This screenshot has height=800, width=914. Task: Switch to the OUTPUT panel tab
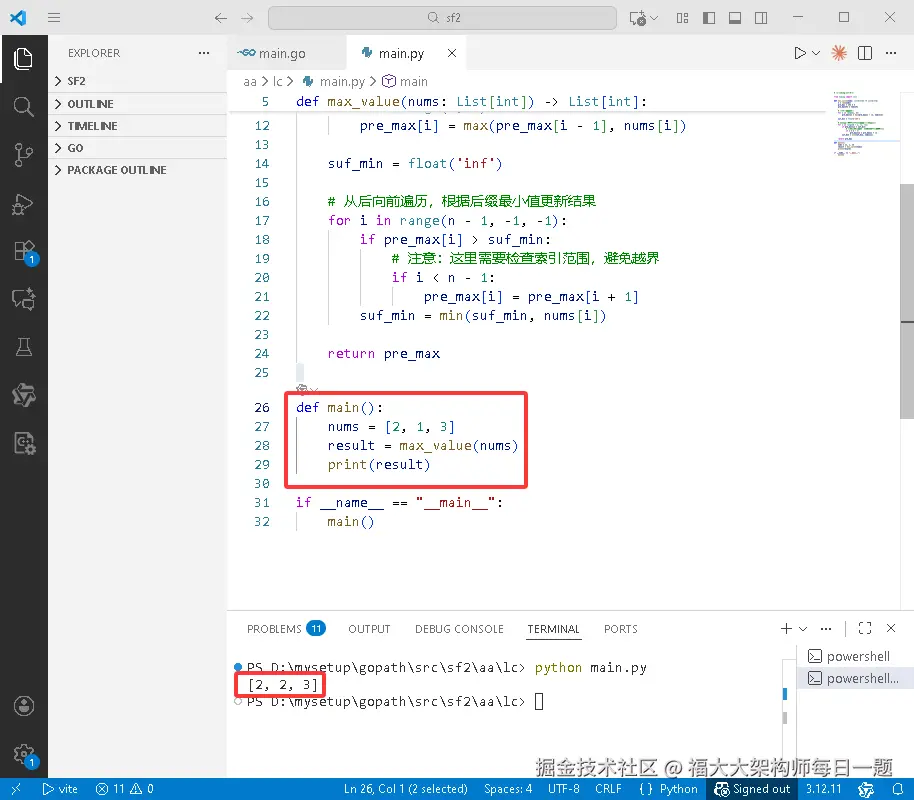[x=369, y=629]
